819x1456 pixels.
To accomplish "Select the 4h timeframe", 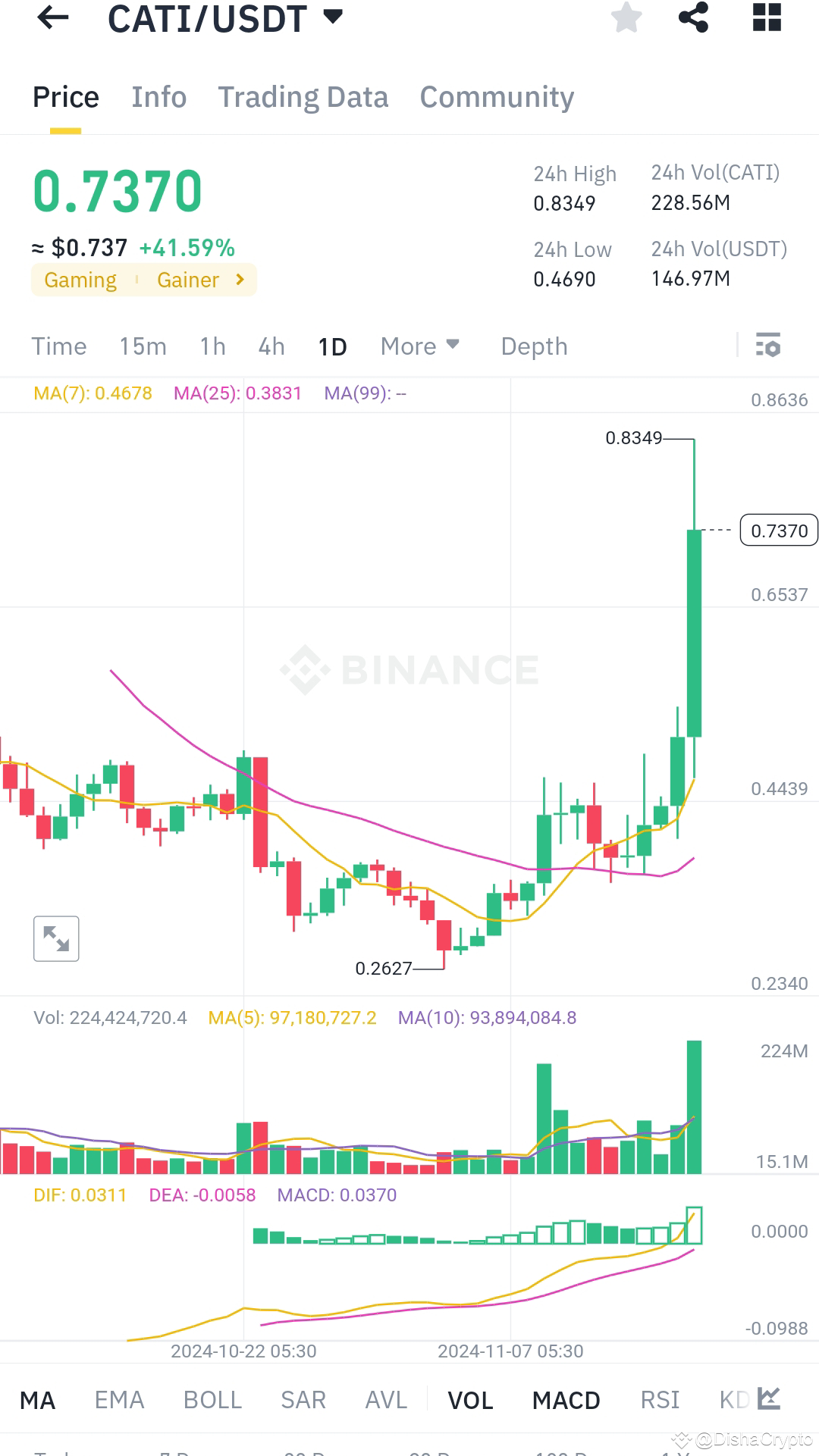I will 271,346.
